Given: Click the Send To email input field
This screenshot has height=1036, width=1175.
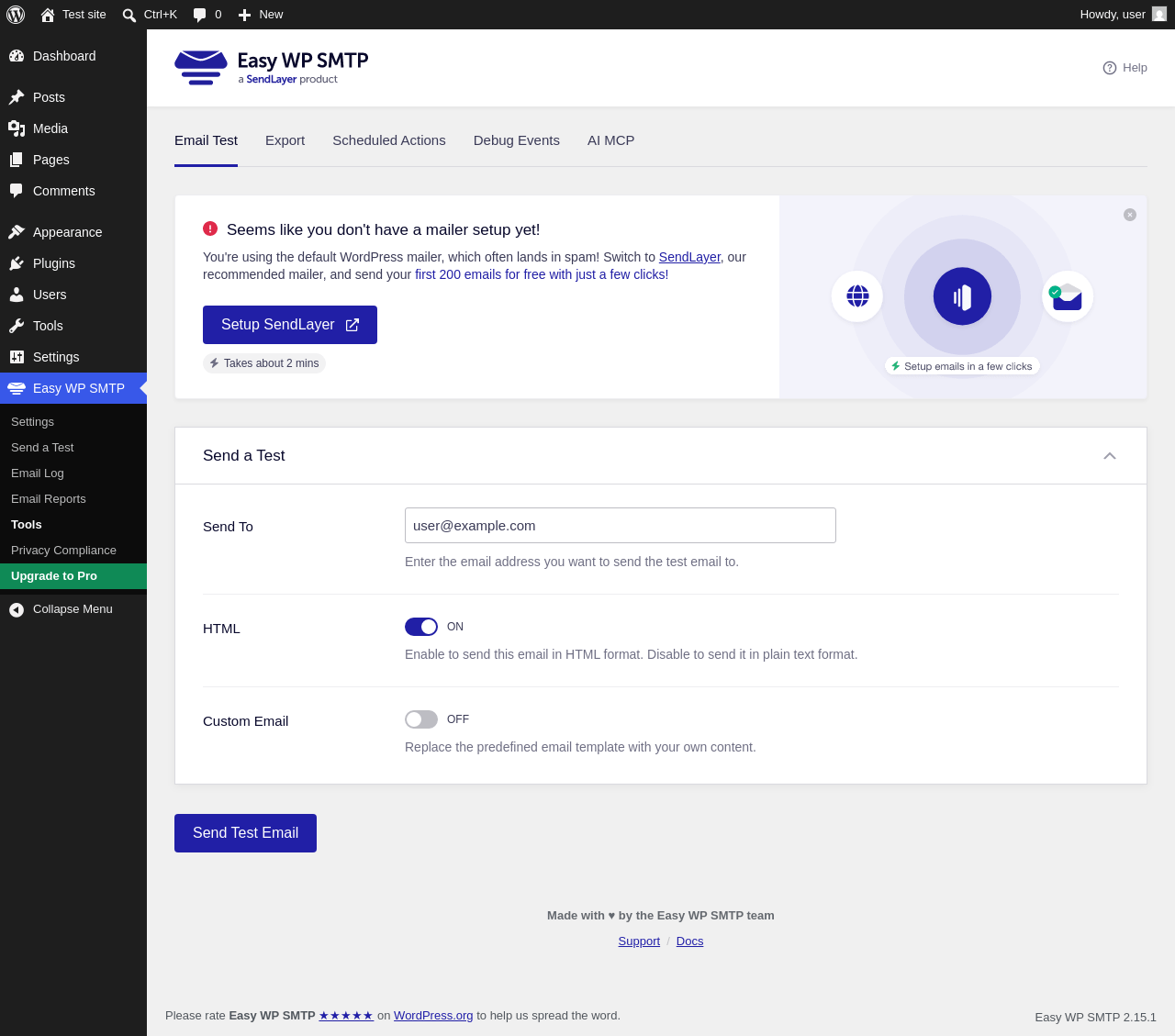Looking at the screenshot, I should tap(621, 526).
